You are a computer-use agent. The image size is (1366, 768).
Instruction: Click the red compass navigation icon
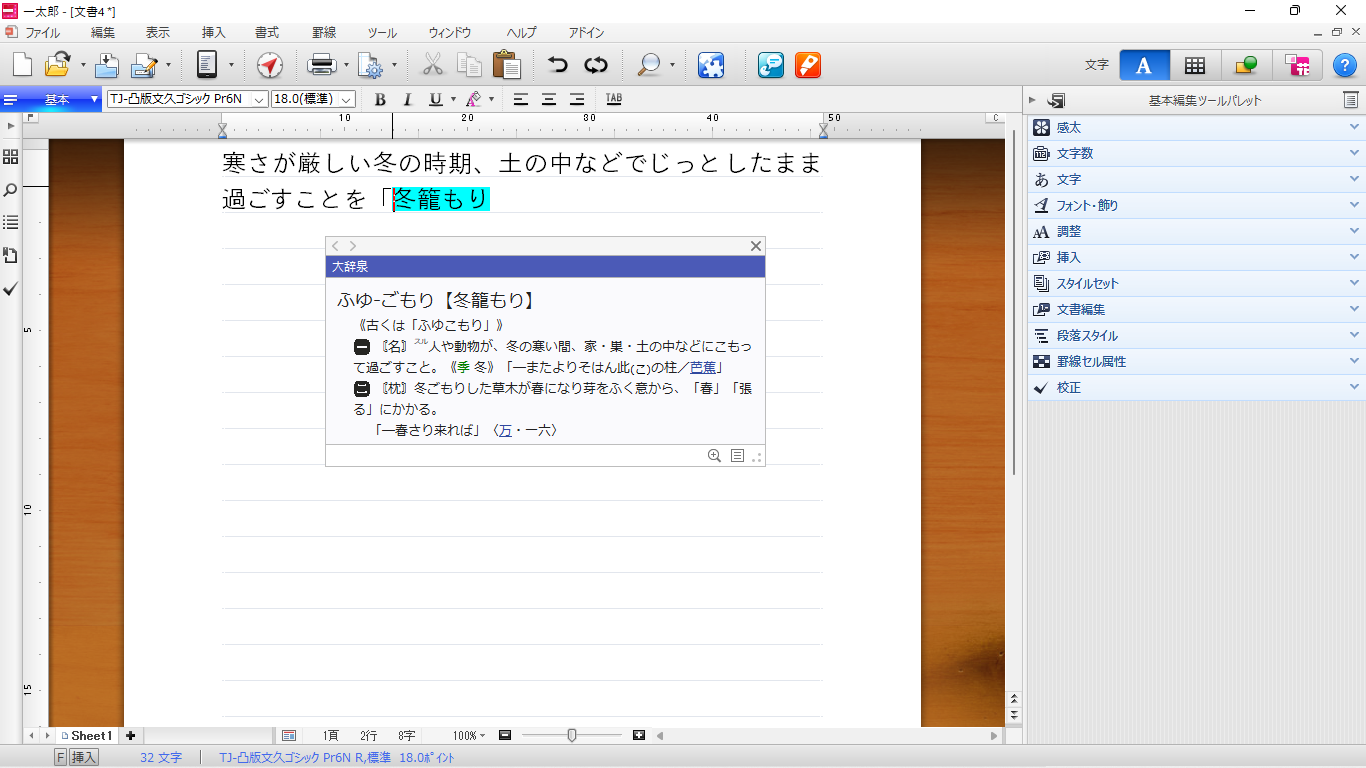(x=269, y=65)
